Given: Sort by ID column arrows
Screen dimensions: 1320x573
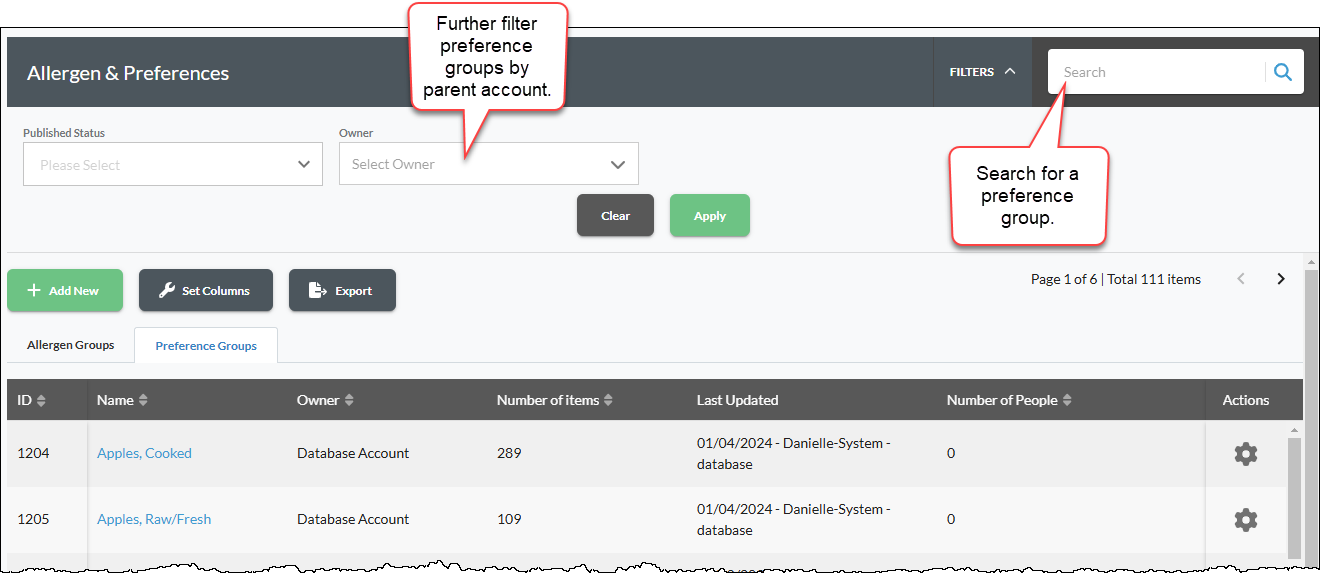Looking at the screenshot, I should (41, 400).
